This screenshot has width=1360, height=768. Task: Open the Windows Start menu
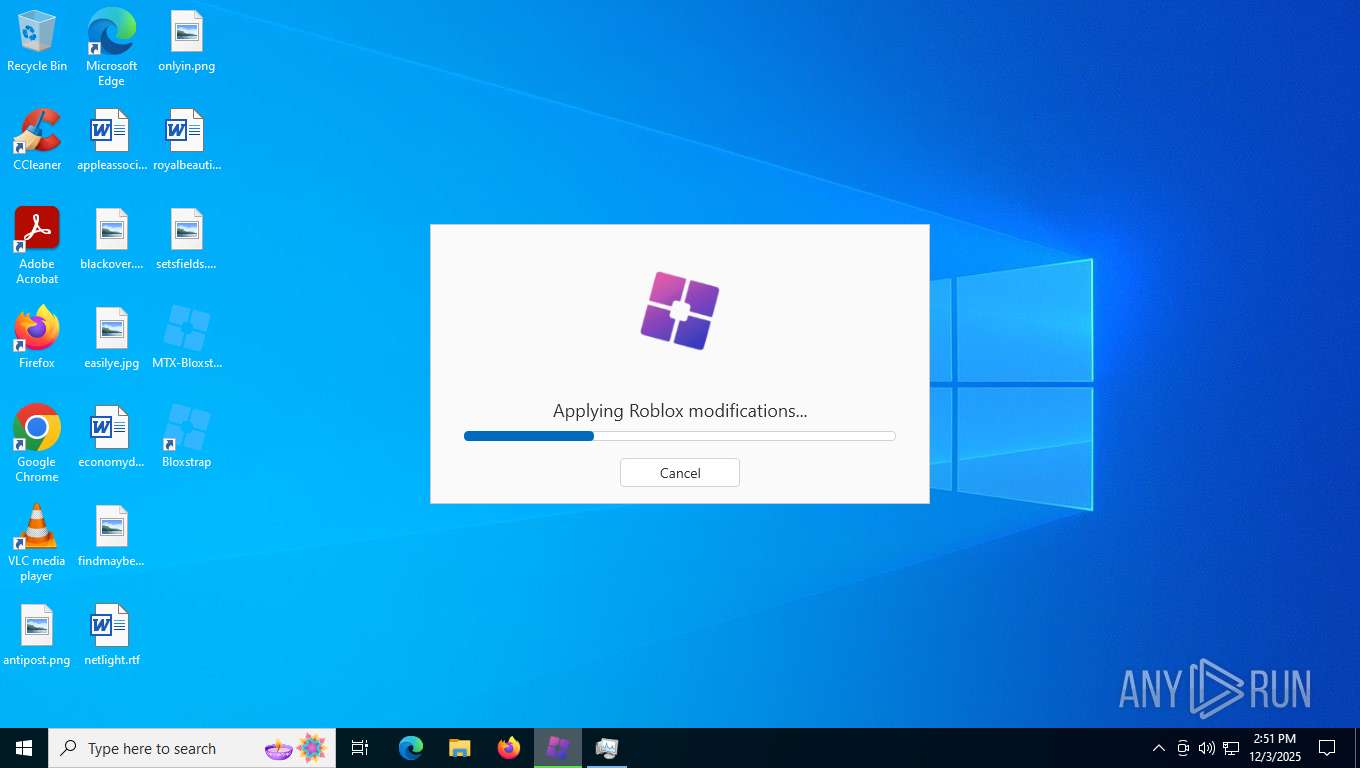pyautogui.click(x=24, y=748)
